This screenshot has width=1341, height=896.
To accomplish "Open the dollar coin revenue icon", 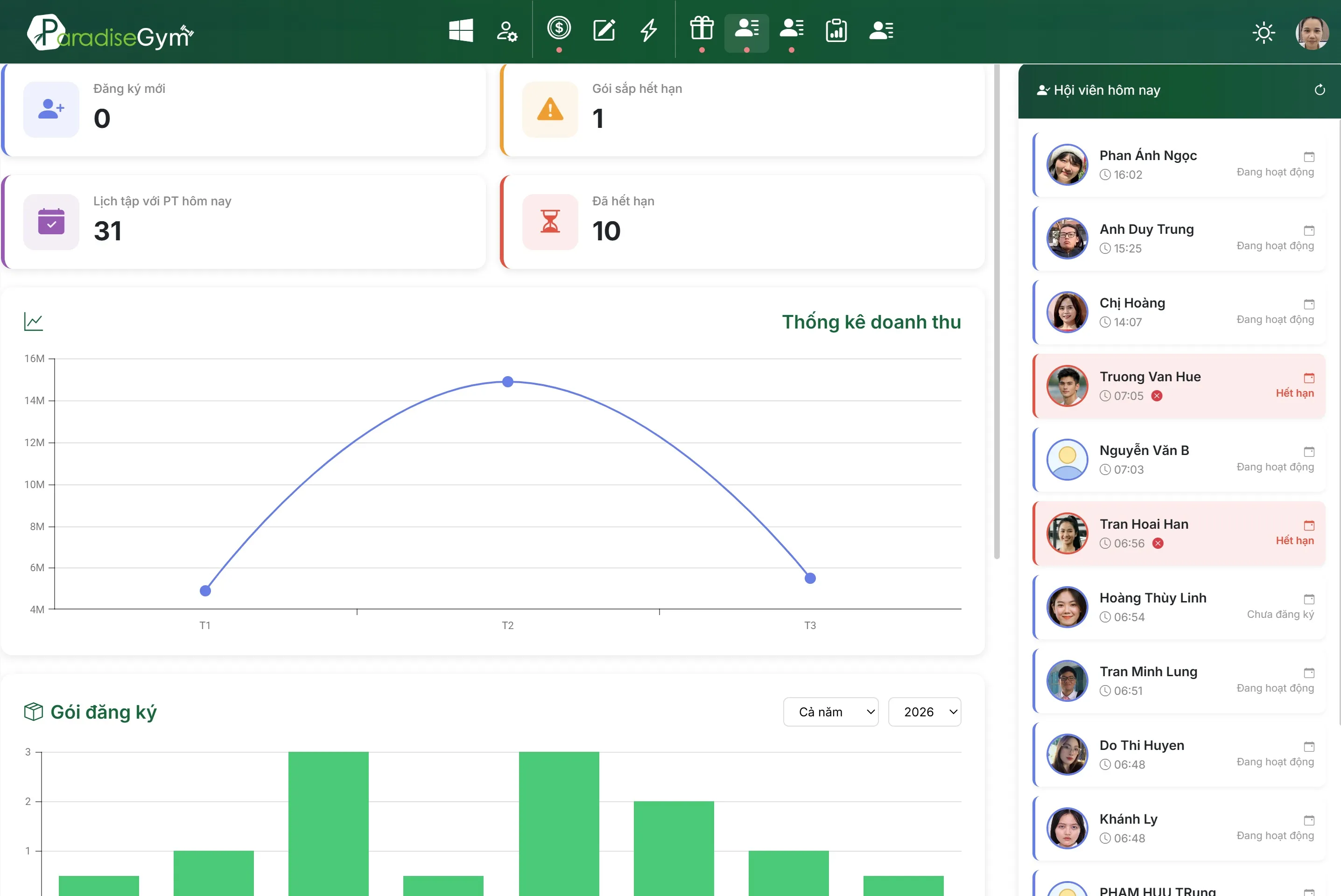I will point(559,28).
